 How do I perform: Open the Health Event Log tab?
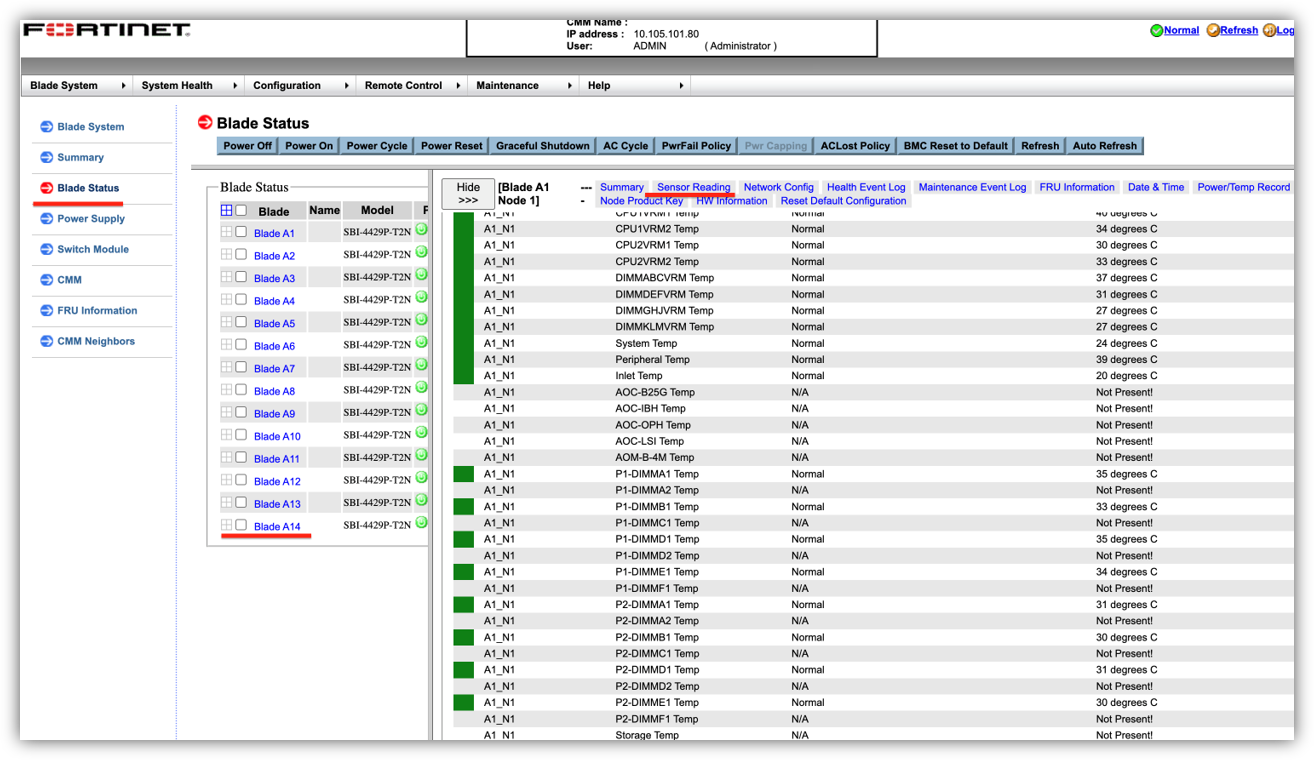point(866,187)
